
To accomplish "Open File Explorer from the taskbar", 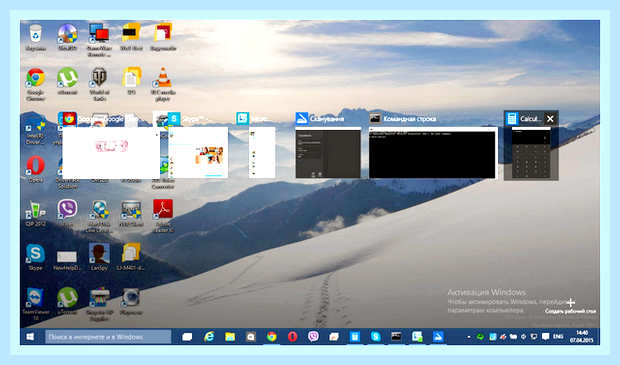I will (230, 337).
